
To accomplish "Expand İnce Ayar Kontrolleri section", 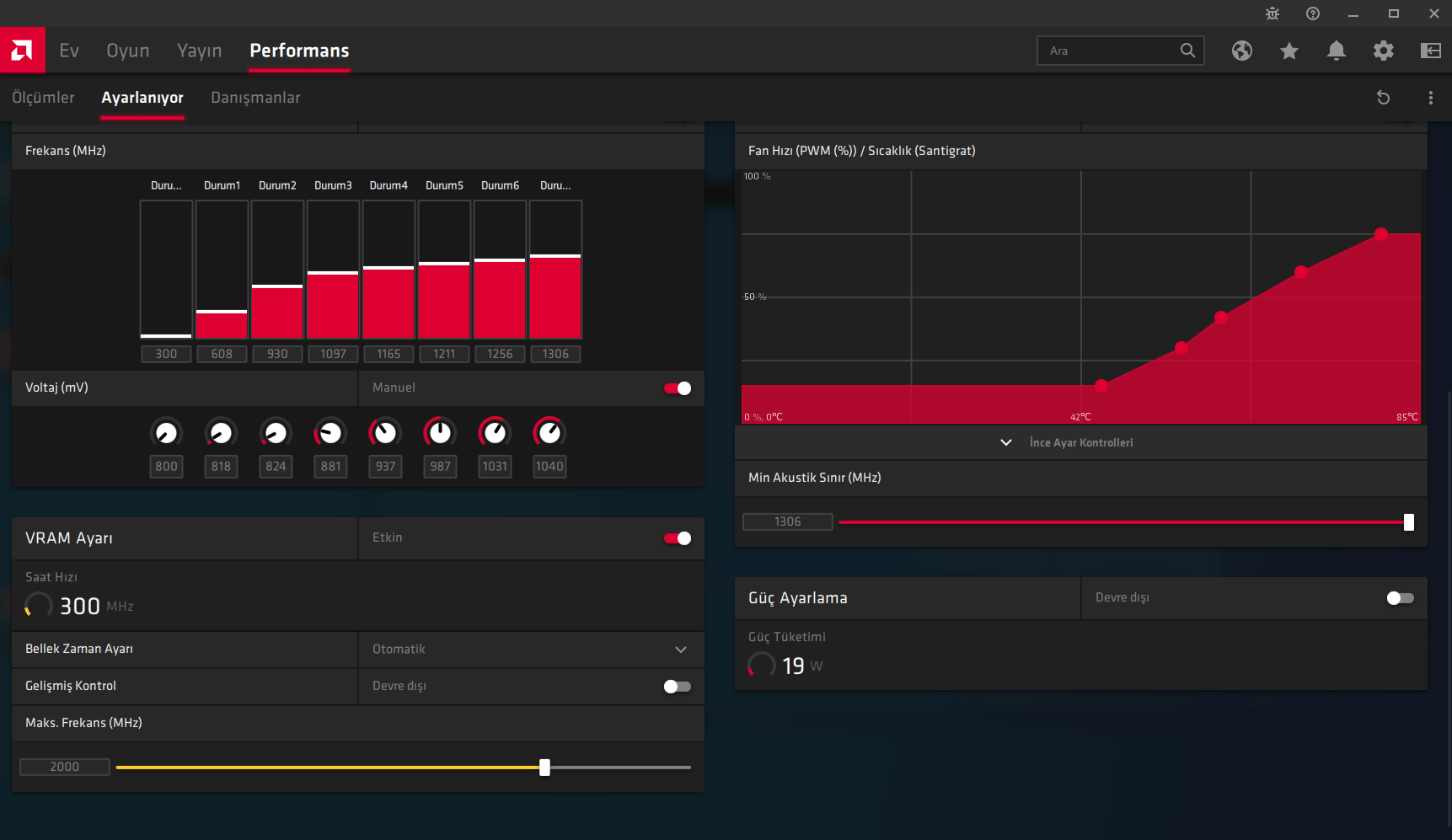I will coord(1081,442).
